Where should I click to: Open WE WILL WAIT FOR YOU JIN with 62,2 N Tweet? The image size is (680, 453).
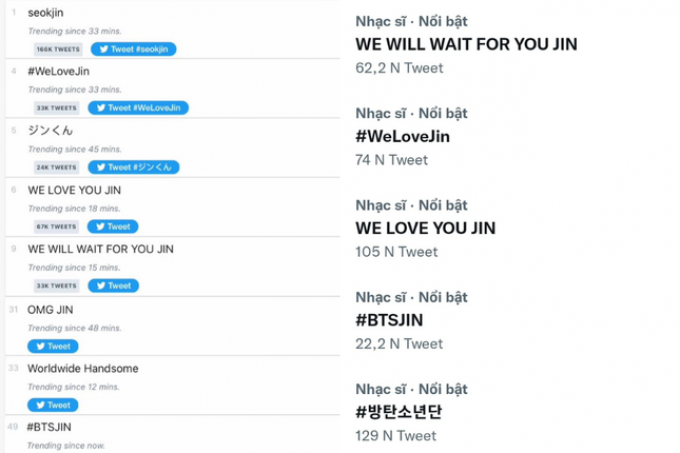(466, 44)
